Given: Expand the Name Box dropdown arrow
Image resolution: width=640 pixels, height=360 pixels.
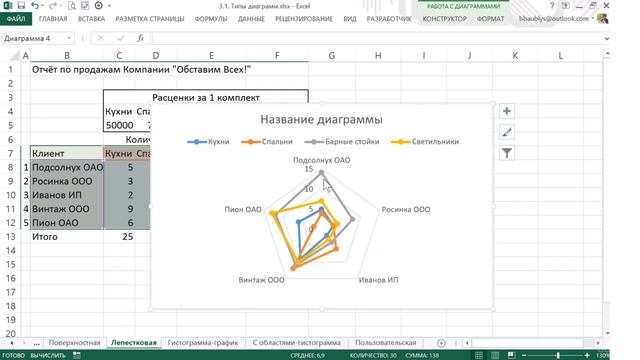Looking at the screenshot, I should [69, 38].
